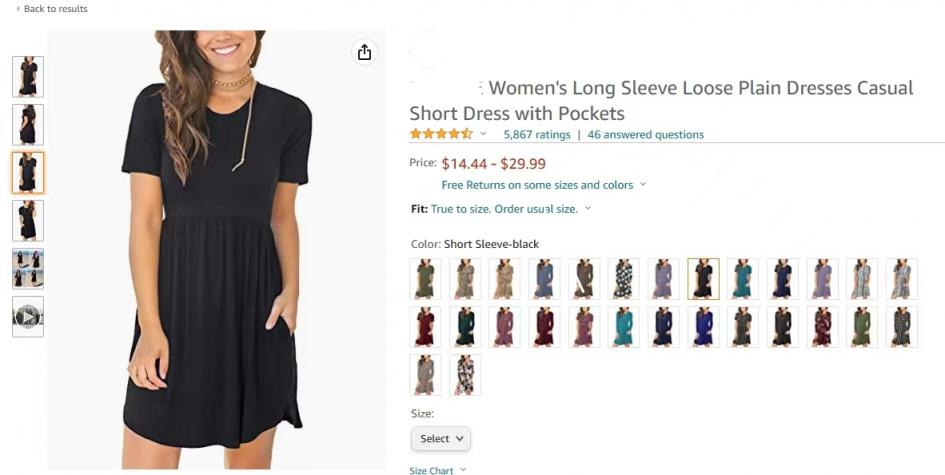
Task: Pick the burgundy short-sleeve swatch starting second row
Action: click(x=425, y=327)
